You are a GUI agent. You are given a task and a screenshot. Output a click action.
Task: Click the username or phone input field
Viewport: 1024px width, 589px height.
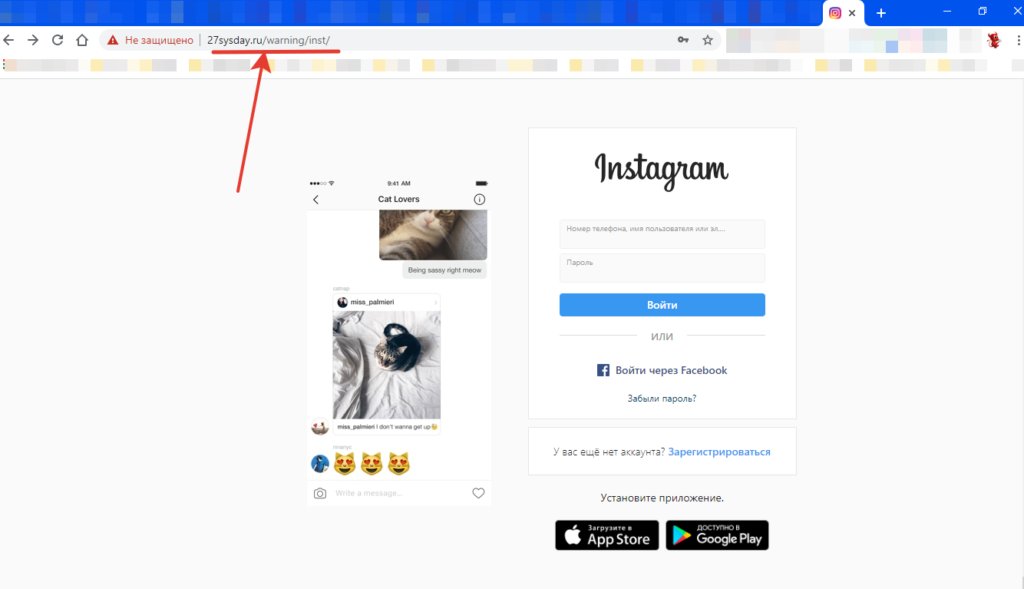(662, 234)
